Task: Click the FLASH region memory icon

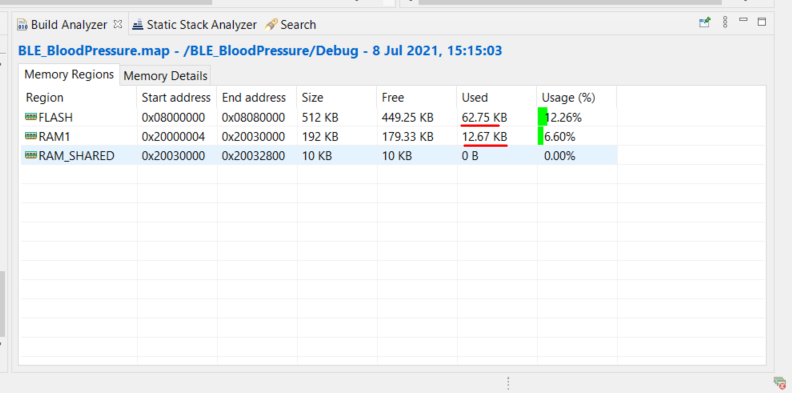Action: click(31, 117)
